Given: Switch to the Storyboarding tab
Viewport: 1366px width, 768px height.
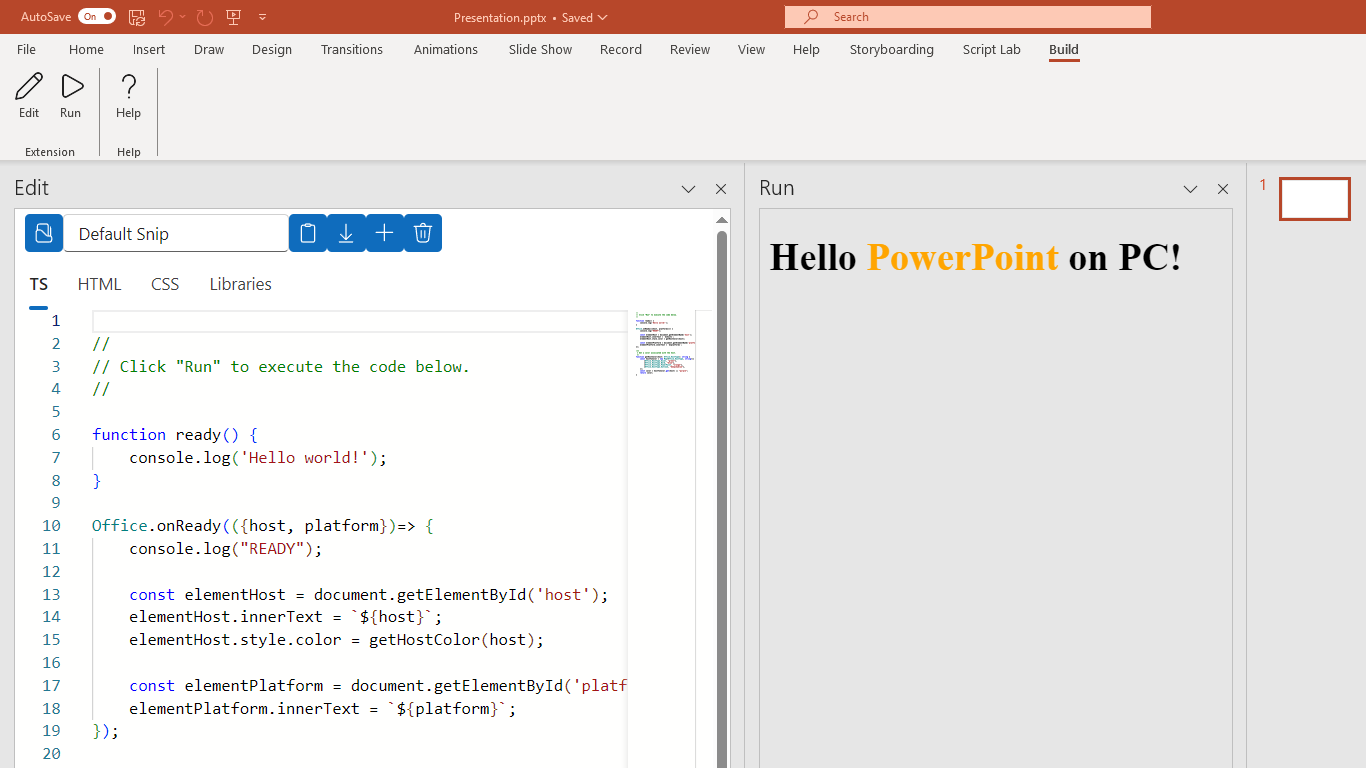Looking at the screenshot, I should [x=892, y=49].
